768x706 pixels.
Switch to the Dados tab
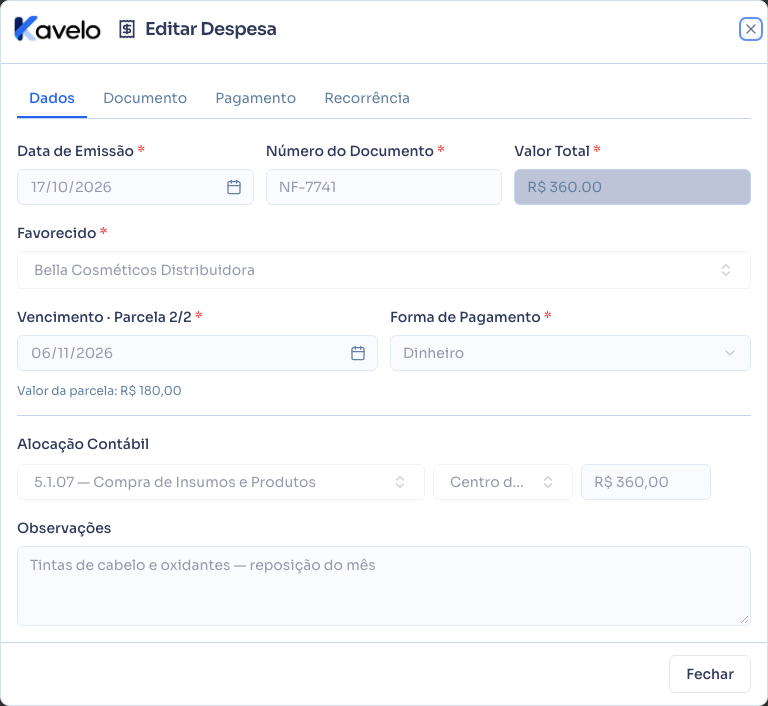point(52,98)
